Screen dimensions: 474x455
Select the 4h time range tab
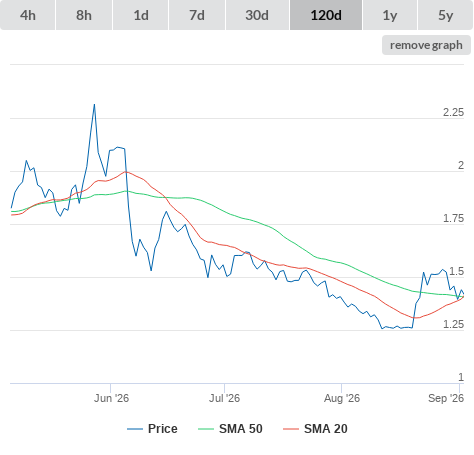coord(28,15)
